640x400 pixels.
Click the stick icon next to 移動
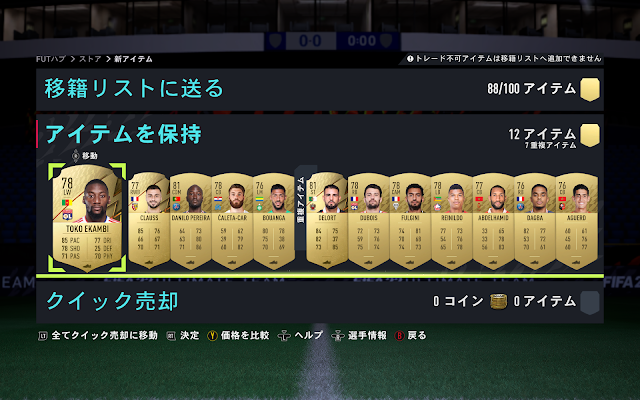[76, 156]
